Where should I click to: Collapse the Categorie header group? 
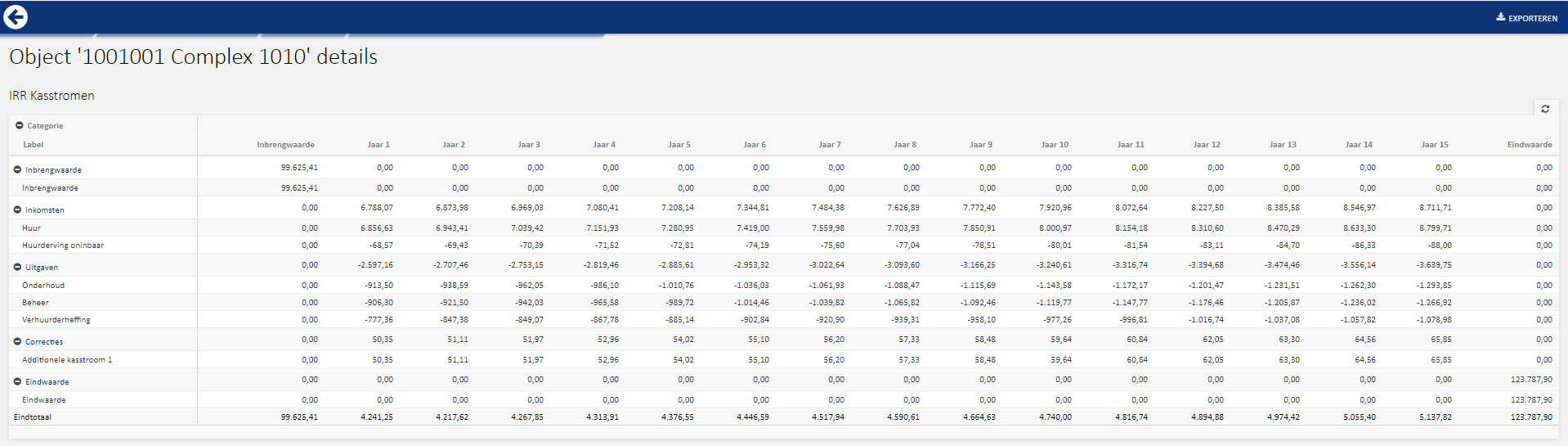[x=19, y=126]
